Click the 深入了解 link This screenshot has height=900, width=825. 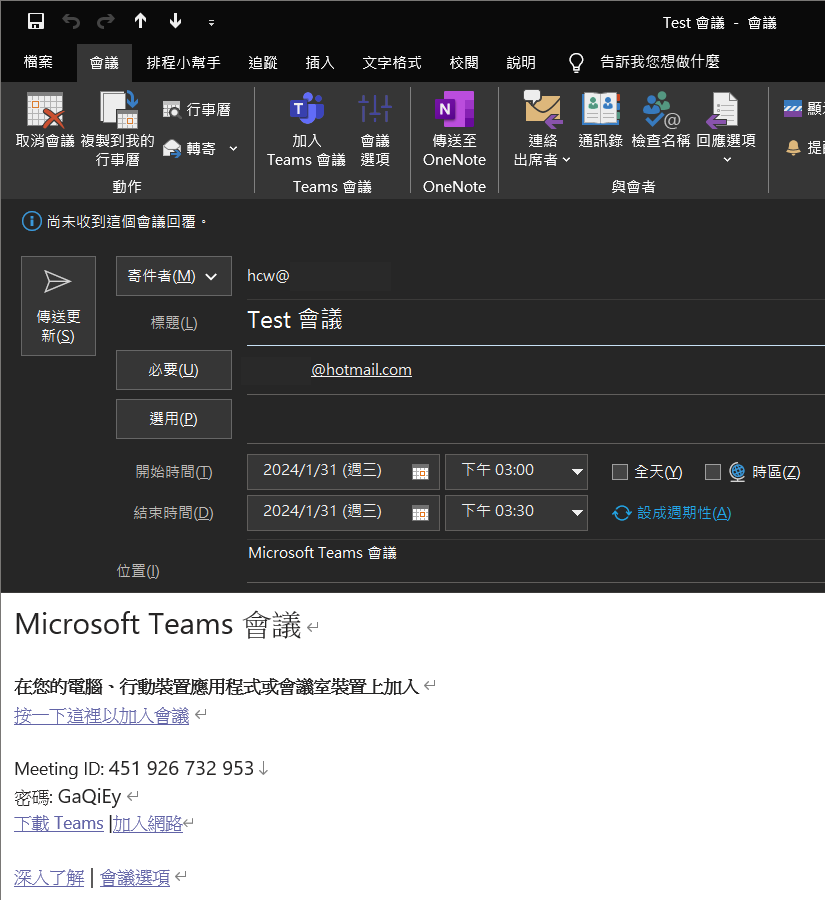49,877
